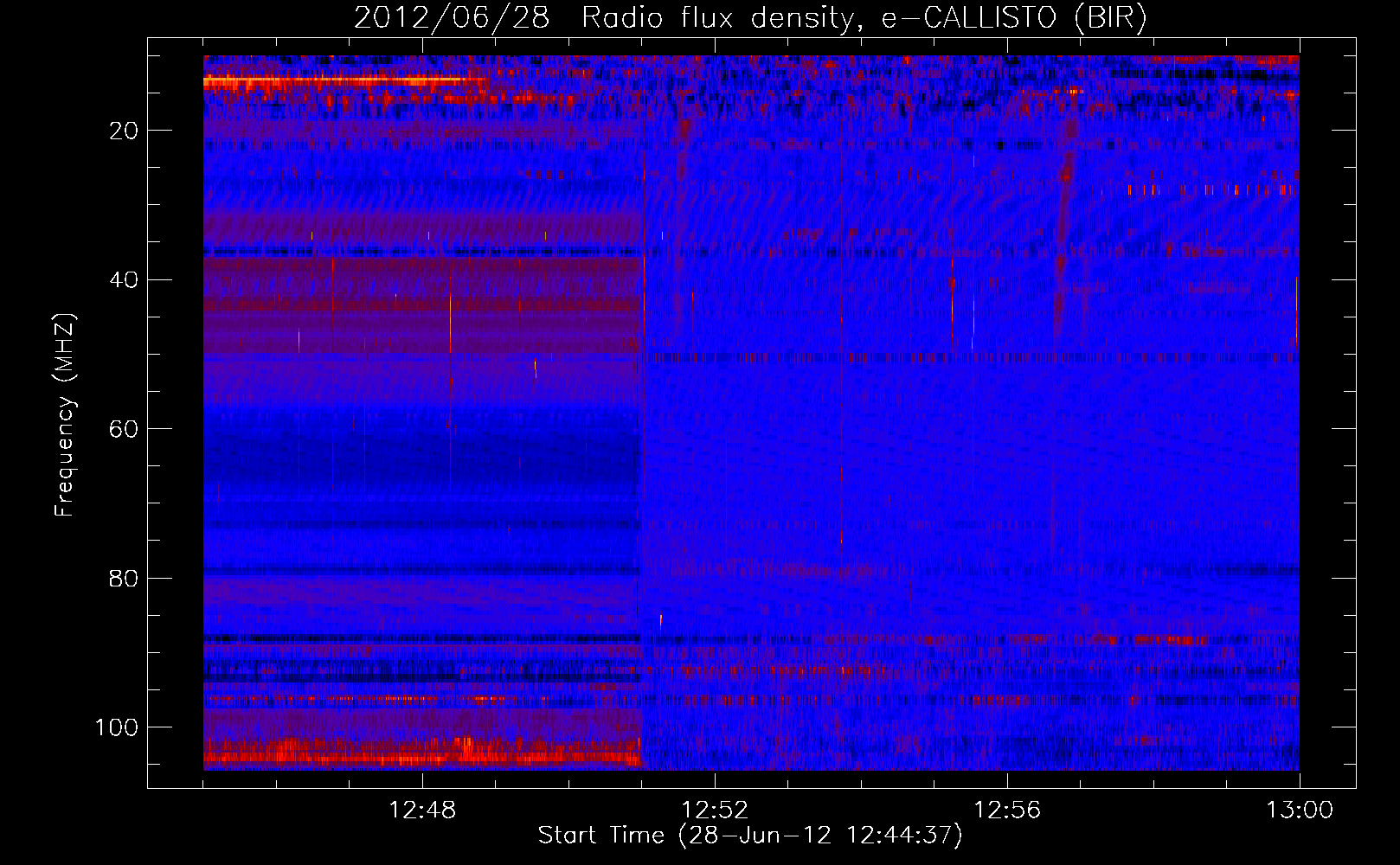Viewport: 1400px width, 865px height.
Task: Click the '12:56' time tick label
Action: click(1007, 811)
